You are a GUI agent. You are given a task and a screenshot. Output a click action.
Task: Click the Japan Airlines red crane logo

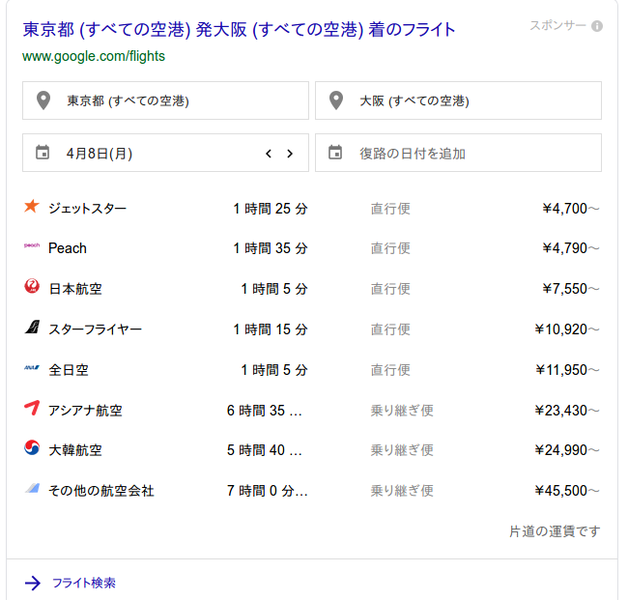32,286
